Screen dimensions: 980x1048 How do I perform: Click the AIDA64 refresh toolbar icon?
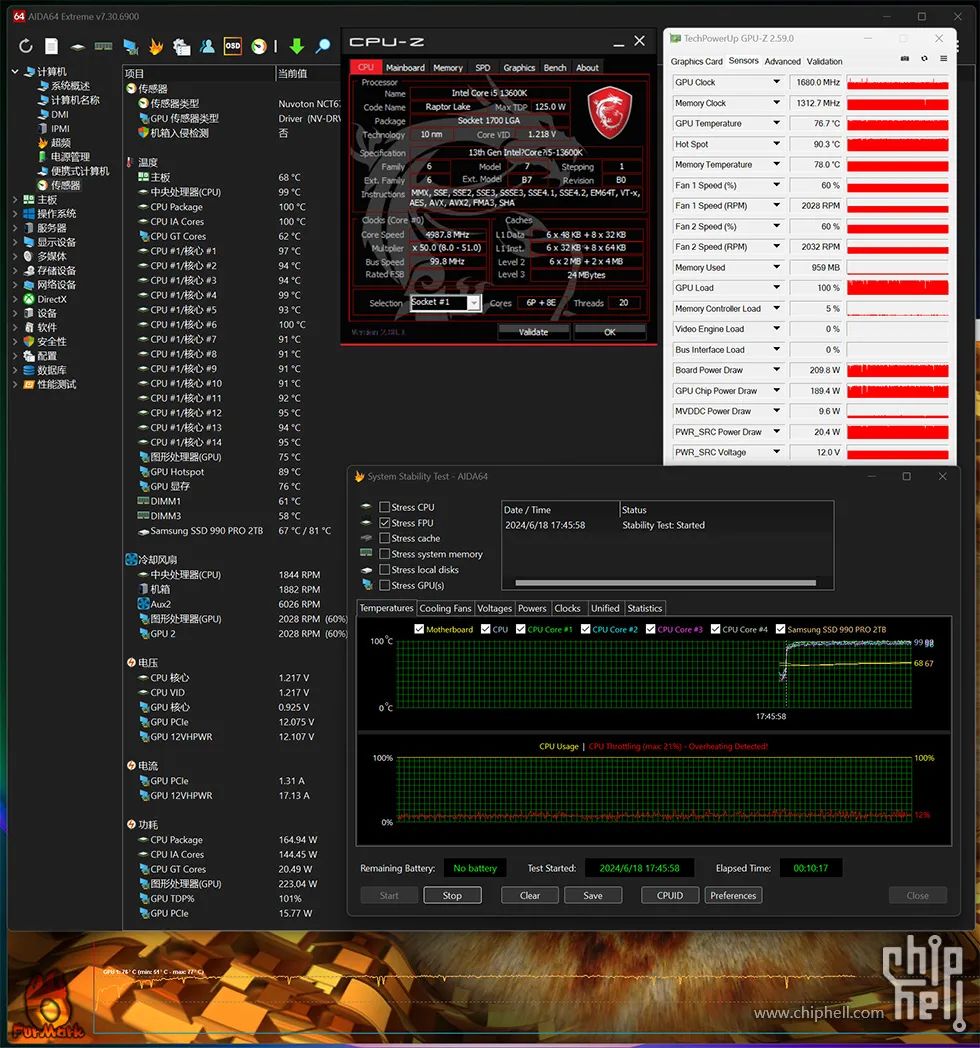pos(25,45)
